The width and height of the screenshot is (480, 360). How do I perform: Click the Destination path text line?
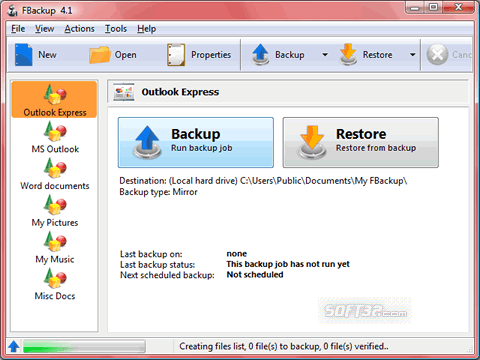[263, 181]
